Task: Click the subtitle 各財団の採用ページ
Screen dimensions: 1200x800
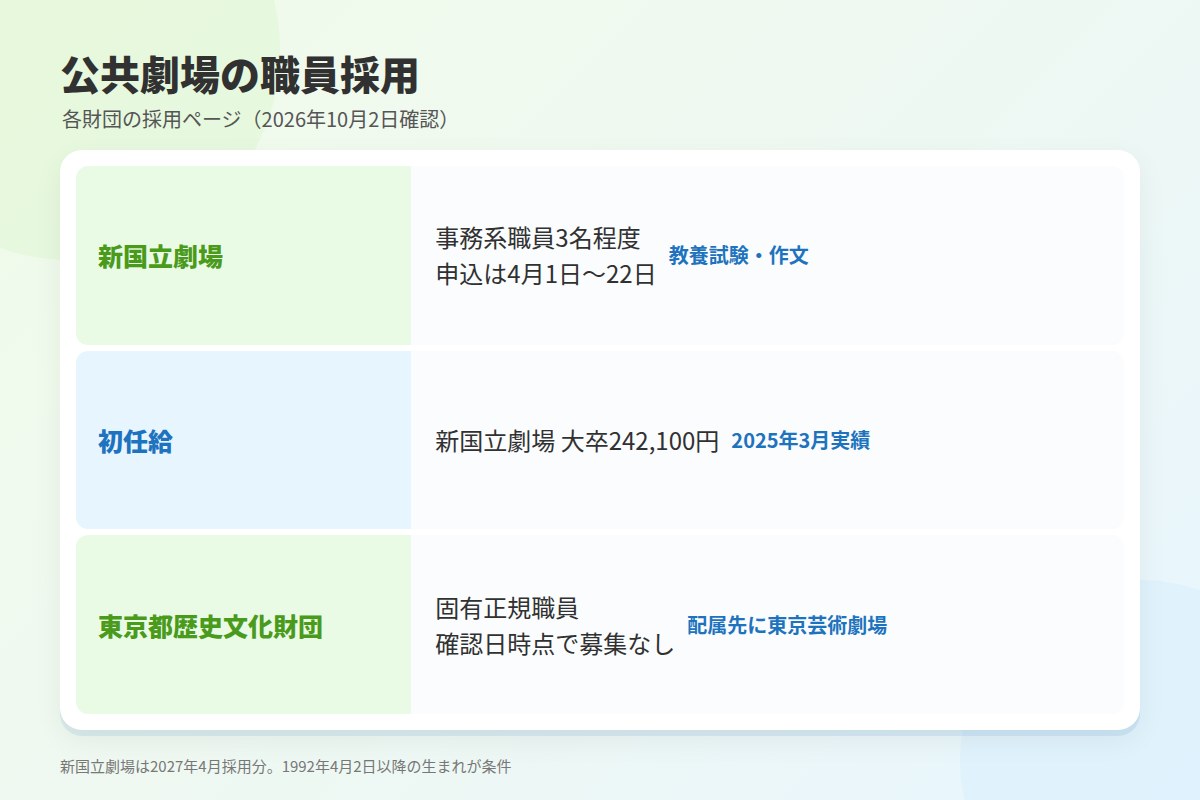Action: (151, 120)
